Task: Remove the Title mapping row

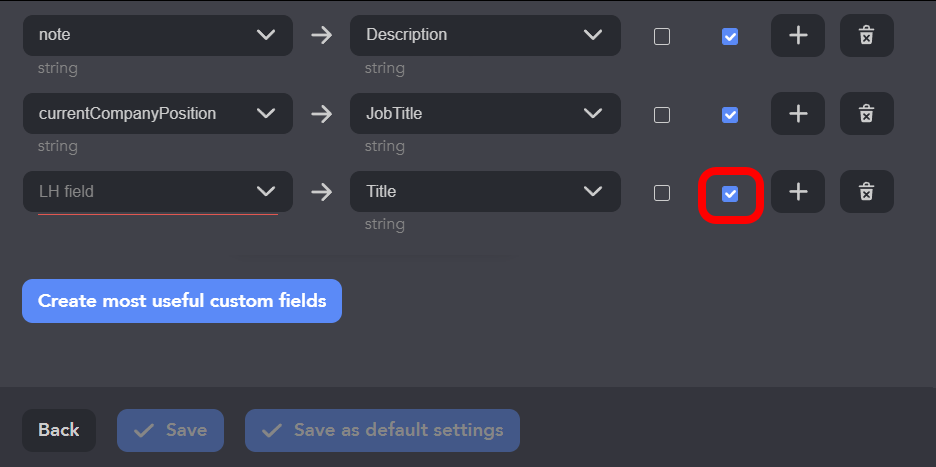Action: pyautogui.click(x=866, y=192)
